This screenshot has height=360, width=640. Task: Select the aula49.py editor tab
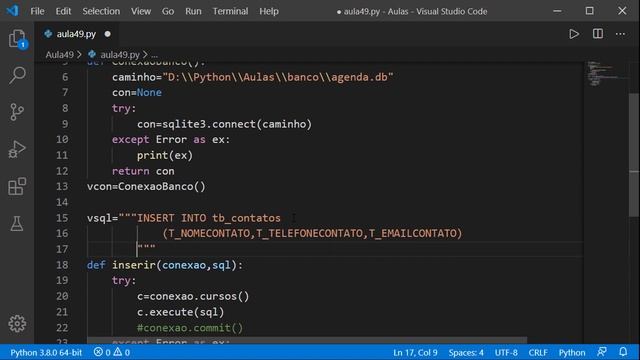[x=76, y=34]
